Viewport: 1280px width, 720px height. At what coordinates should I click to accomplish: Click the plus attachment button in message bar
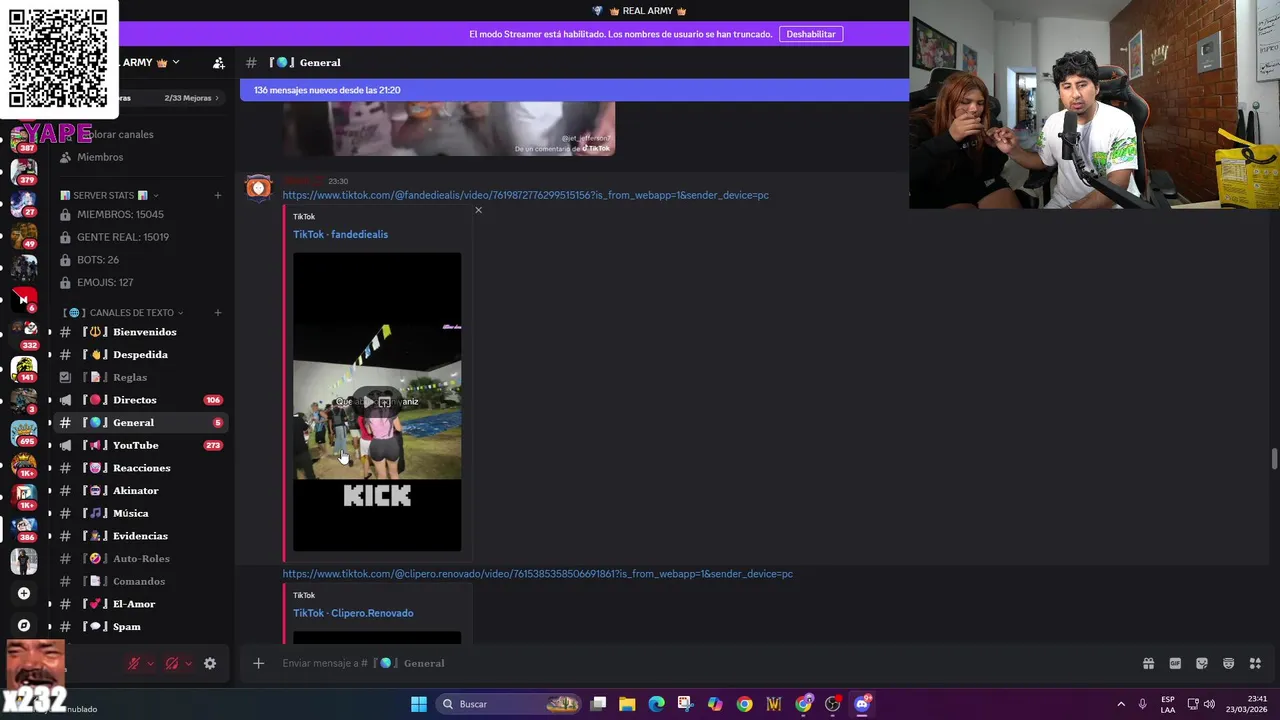point(258,663)
